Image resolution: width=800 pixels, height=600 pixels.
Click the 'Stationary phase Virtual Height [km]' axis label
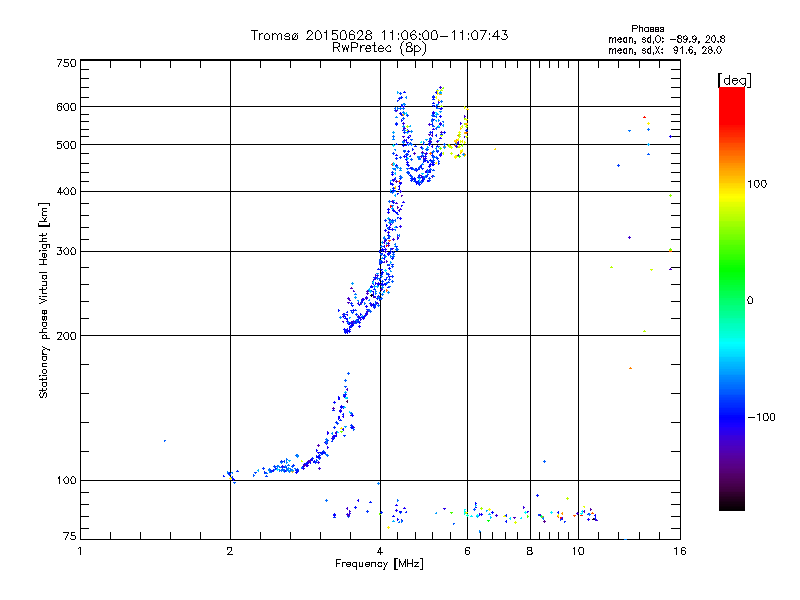pyautogui.click(x=44, y=300)
